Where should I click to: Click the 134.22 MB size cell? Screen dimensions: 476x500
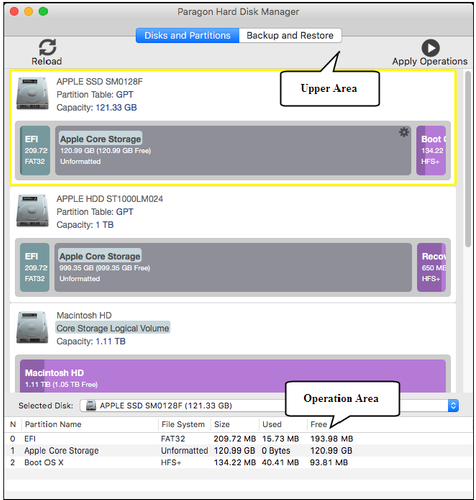235,463
